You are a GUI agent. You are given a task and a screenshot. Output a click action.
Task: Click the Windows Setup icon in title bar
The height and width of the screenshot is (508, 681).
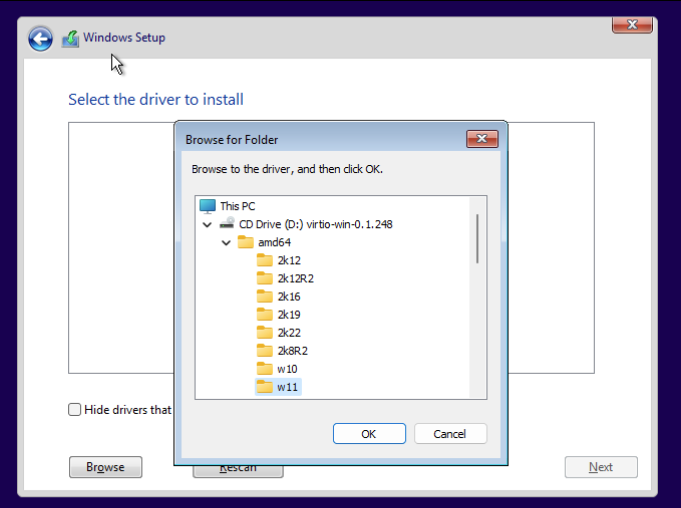(x=70, y=39)
